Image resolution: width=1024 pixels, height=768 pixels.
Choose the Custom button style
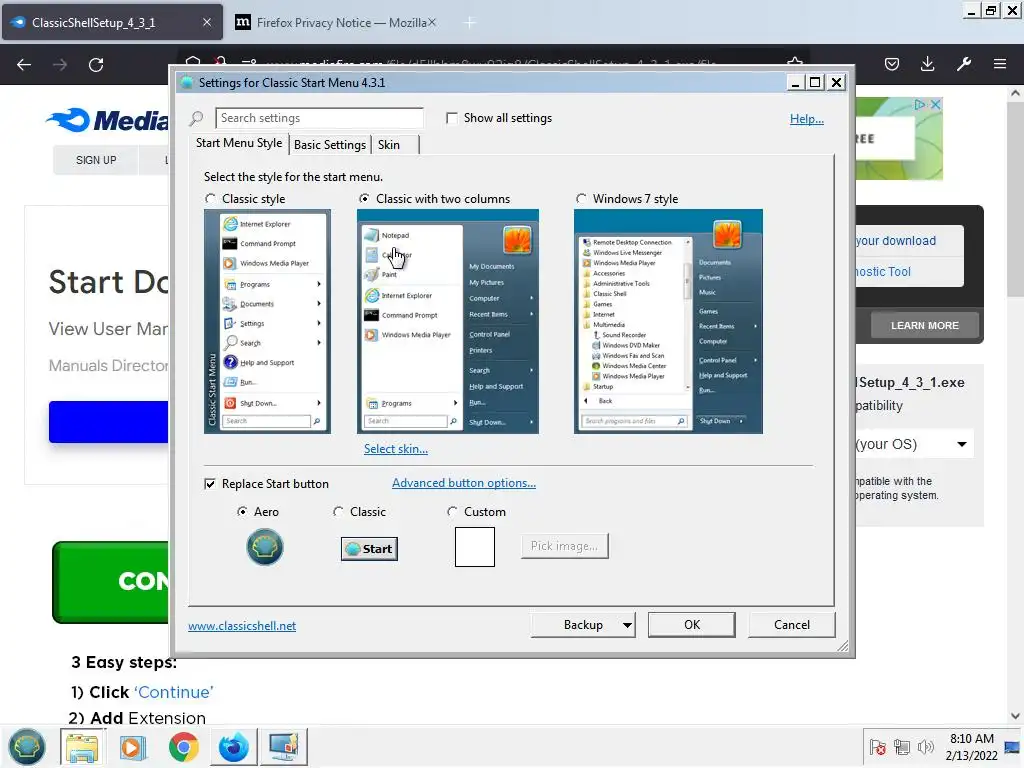click(x=452, y=512)
